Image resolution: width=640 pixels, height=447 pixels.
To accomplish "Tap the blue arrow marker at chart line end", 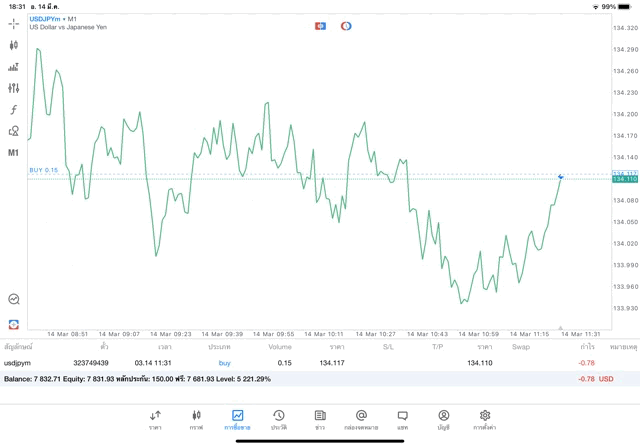I will [561, 177].
